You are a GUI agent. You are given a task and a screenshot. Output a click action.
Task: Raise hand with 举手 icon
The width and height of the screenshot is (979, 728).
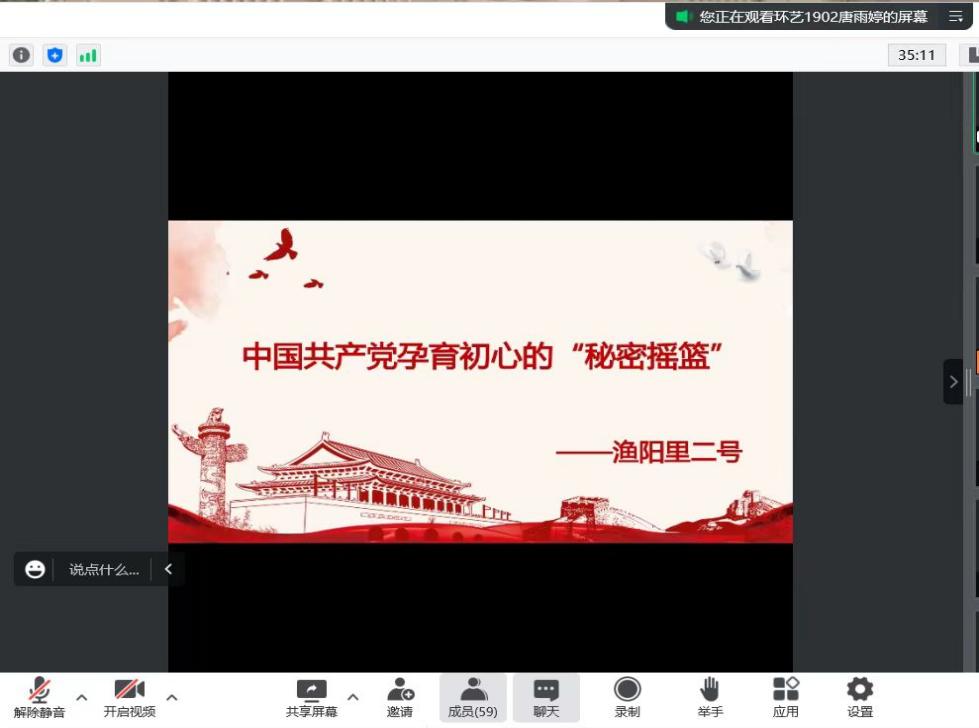710,696
